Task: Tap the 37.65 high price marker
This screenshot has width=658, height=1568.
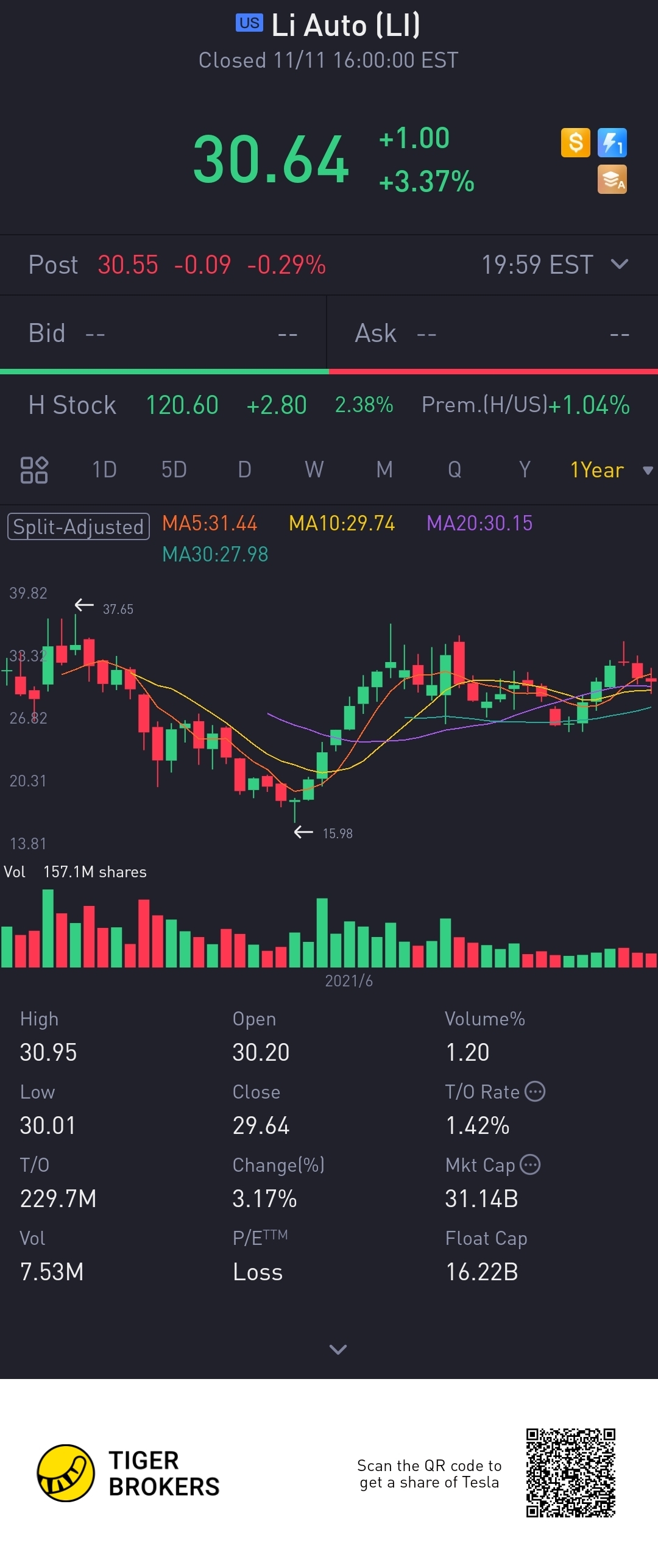Action: [118, 609]
